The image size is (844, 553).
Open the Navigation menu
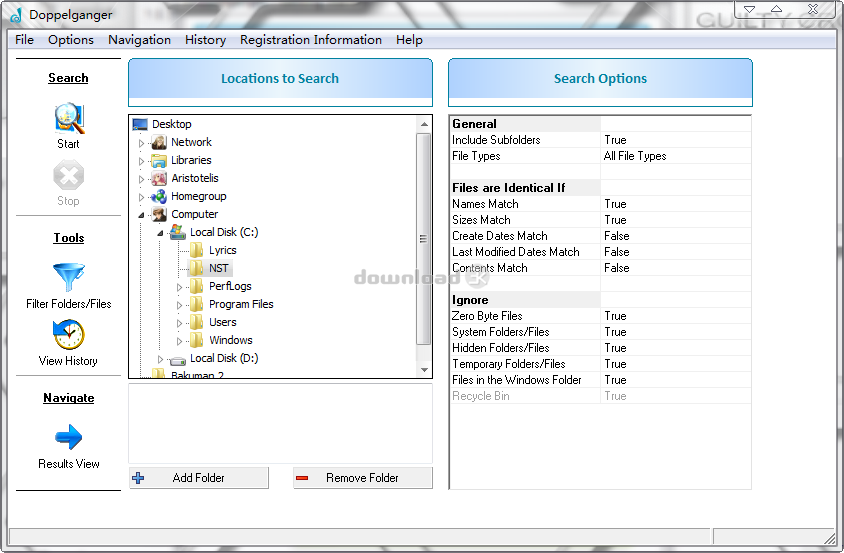point(139,40)
